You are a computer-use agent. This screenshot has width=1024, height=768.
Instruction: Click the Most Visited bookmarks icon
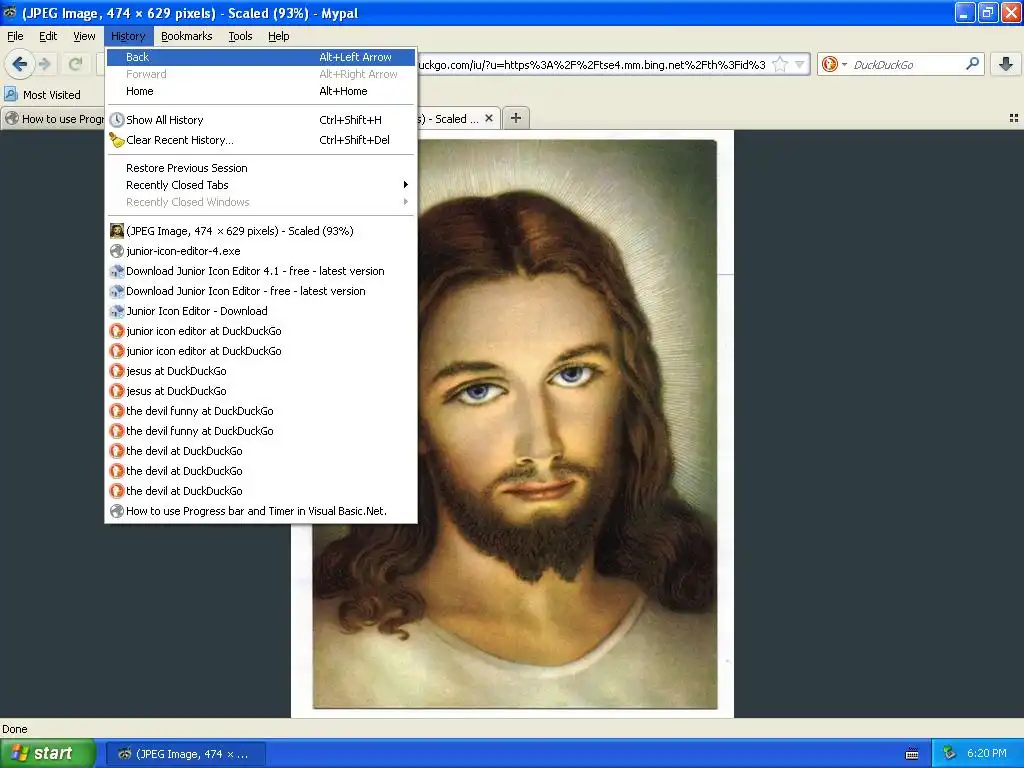pyautogui.click(x=11, y=95)
